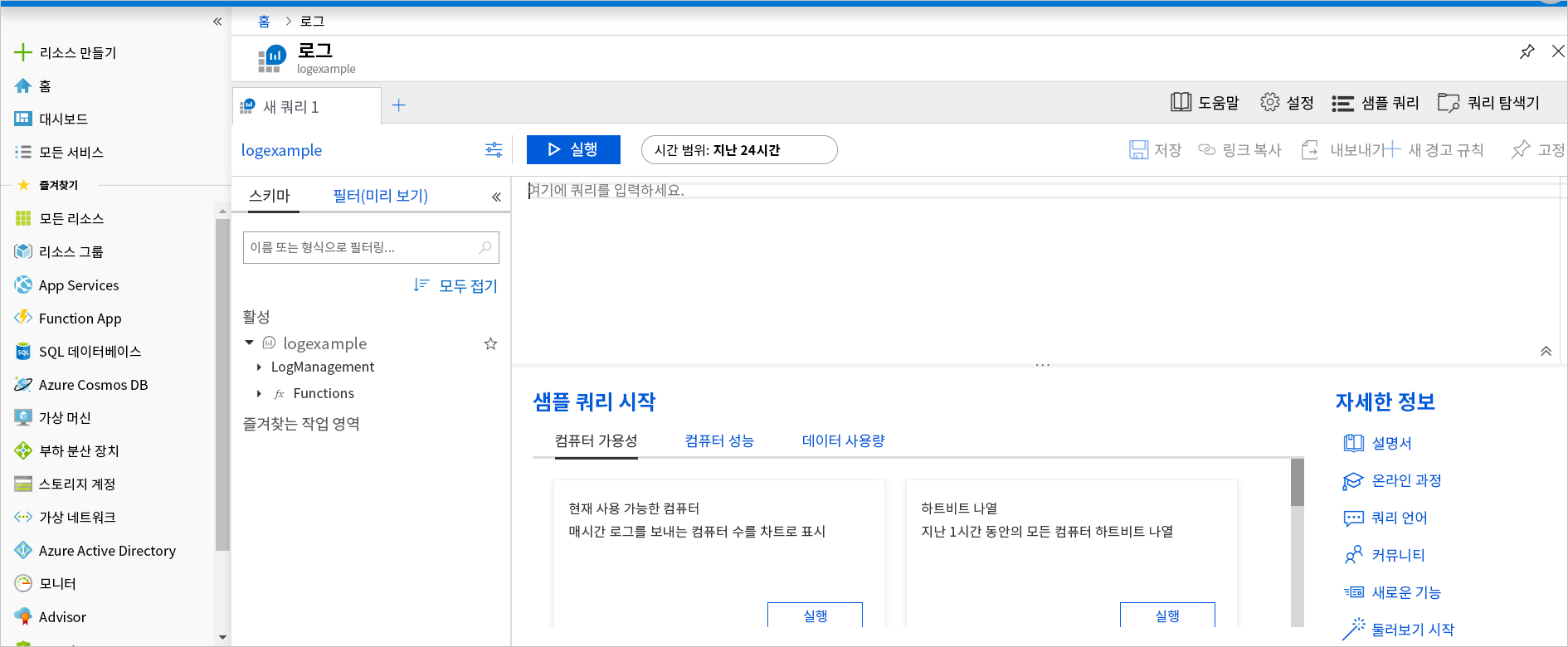The height and width of the screenshot is (647, 1568).
Task: Open 부하 분산 장치 in sidebar
Action: (66, 451)
